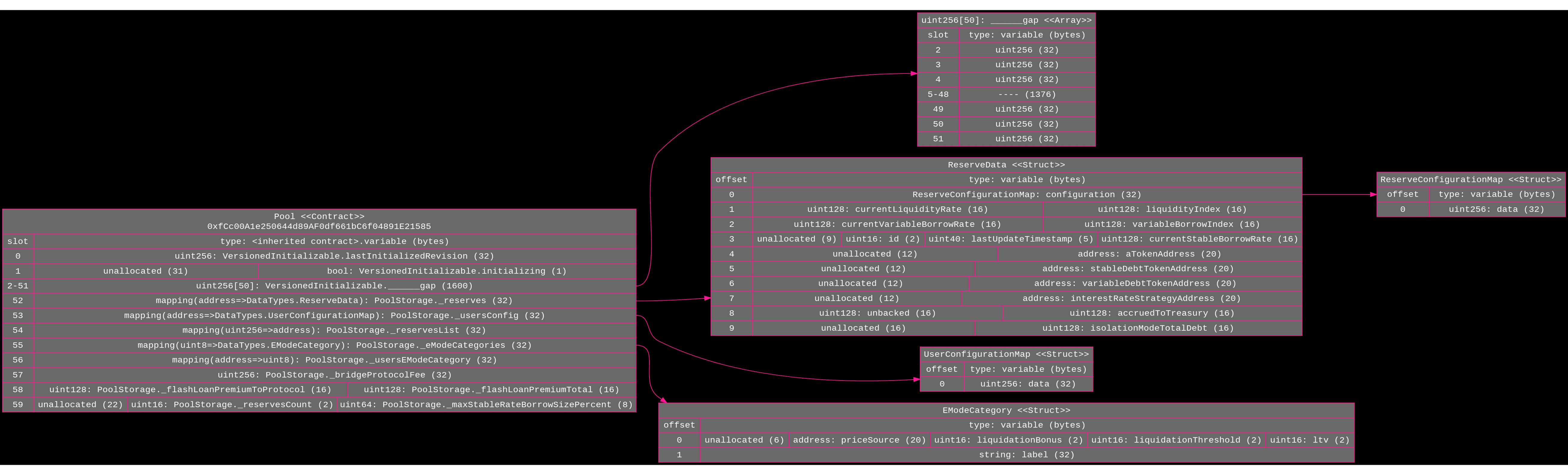Click 'address: stableDebtTokenAddress (20)' cell
The width and height of the screenshot is (1568, 475).
tap(1138, 269)
